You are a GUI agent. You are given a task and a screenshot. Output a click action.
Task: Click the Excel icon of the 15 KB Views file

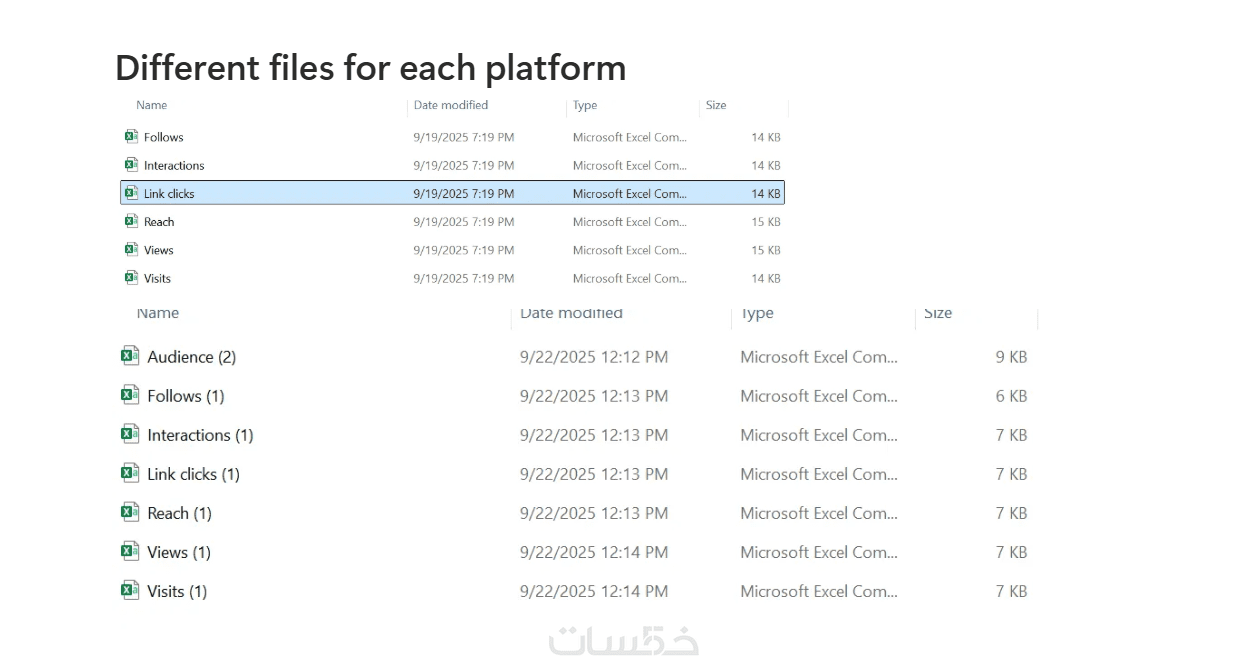click(x=131, y=249)
